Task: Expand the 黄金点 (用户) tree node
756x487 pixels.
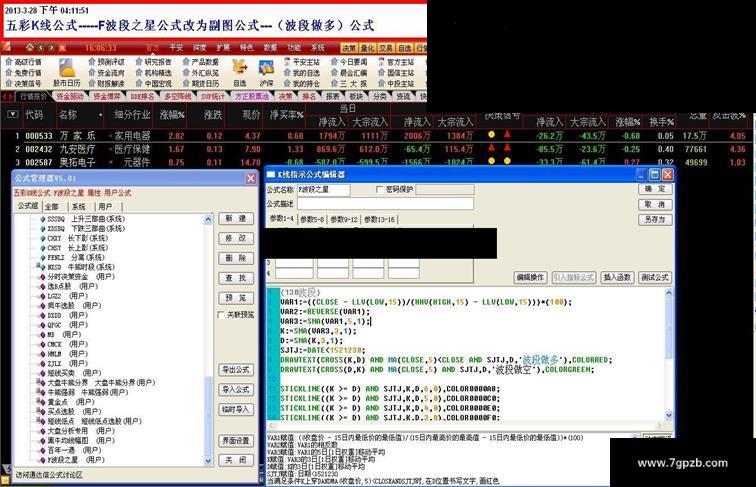Action: pyautogui.click(x=37, y=401)
